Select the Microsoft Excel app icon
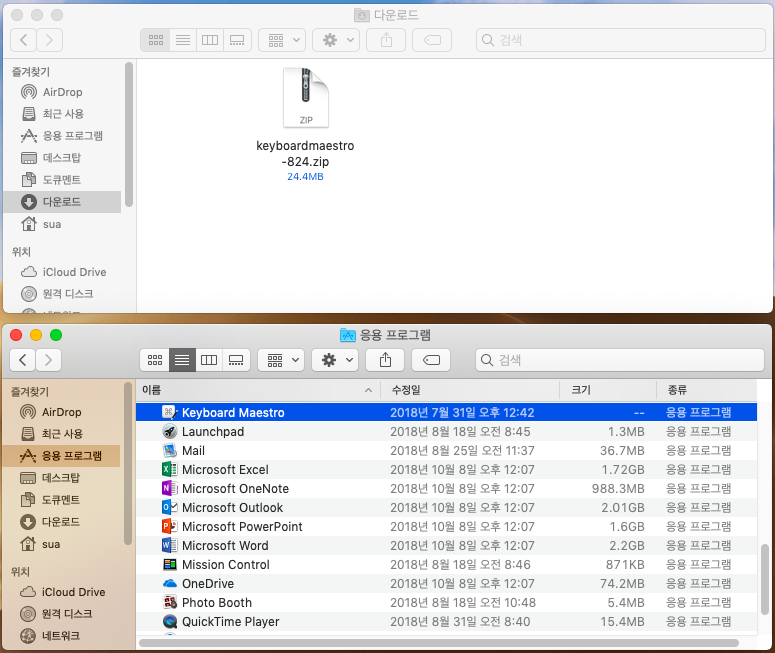The height and width of the screenshot is (653, 775). tap(170, 469)
